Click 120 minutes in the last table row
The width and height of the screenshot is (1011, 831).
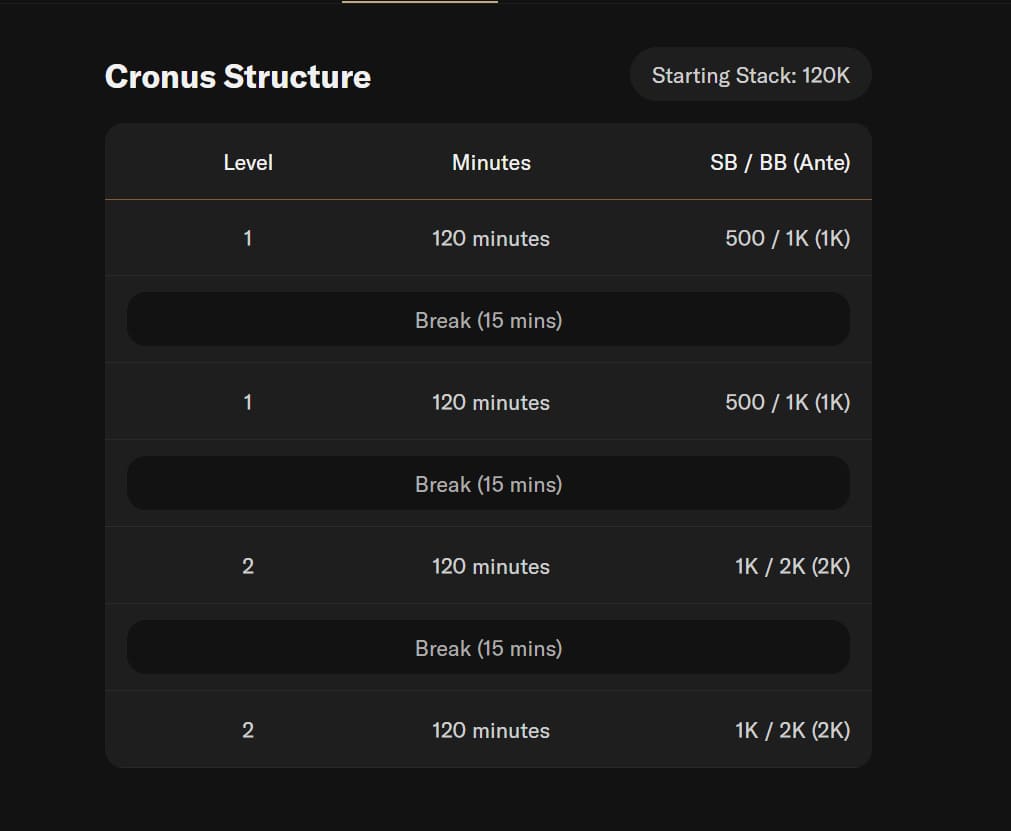tap(491, 730)
